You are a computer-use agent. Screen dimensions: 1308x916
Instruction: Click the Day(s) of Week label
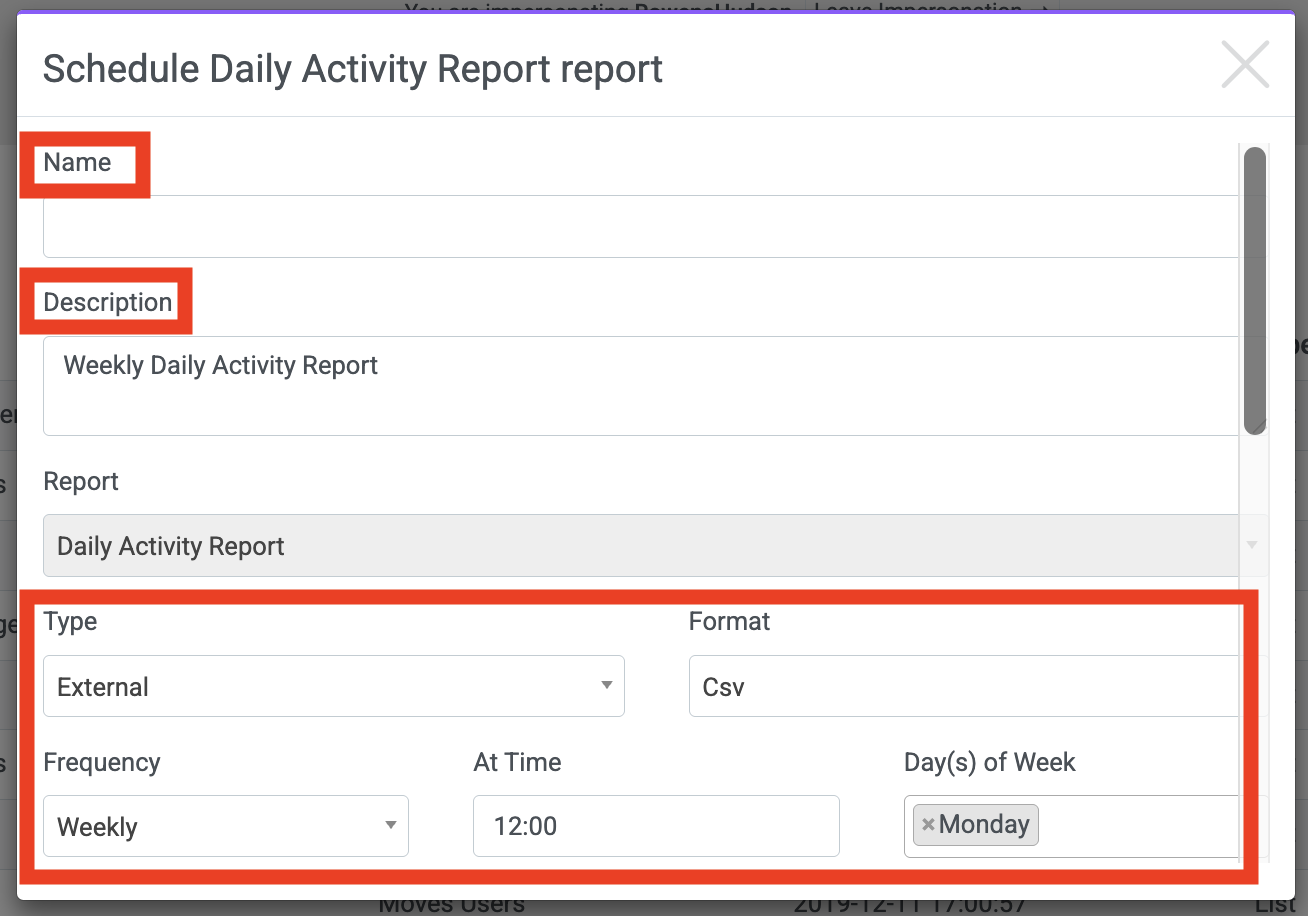(x=989, y=762)
